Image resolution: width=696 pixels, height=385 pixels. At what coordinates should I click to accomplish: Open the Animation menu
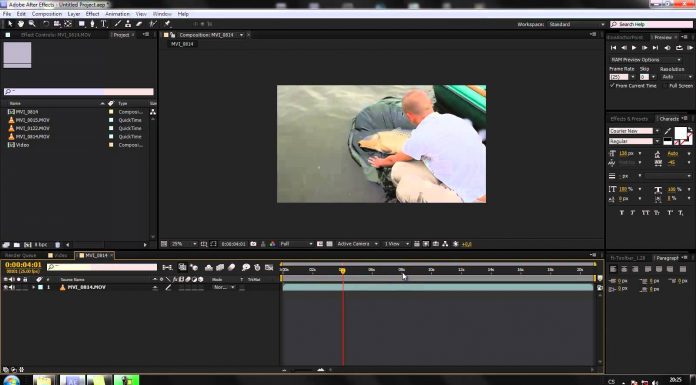point(117,14)
